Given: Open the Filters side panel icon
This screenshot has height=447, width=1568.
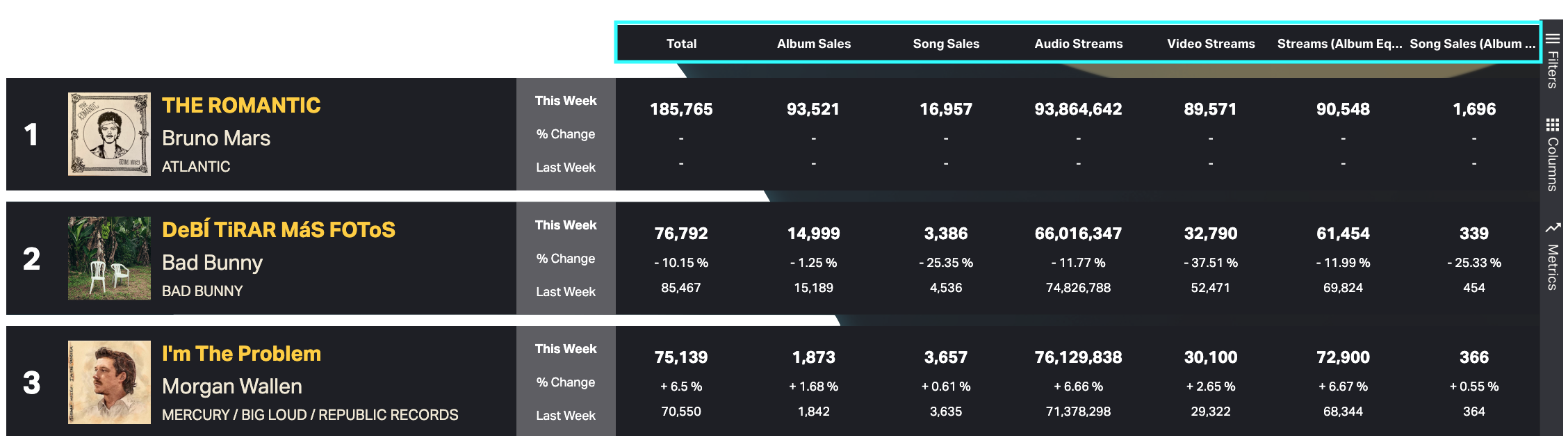Looking at the screenshot, I should (x=1552, y=40).
